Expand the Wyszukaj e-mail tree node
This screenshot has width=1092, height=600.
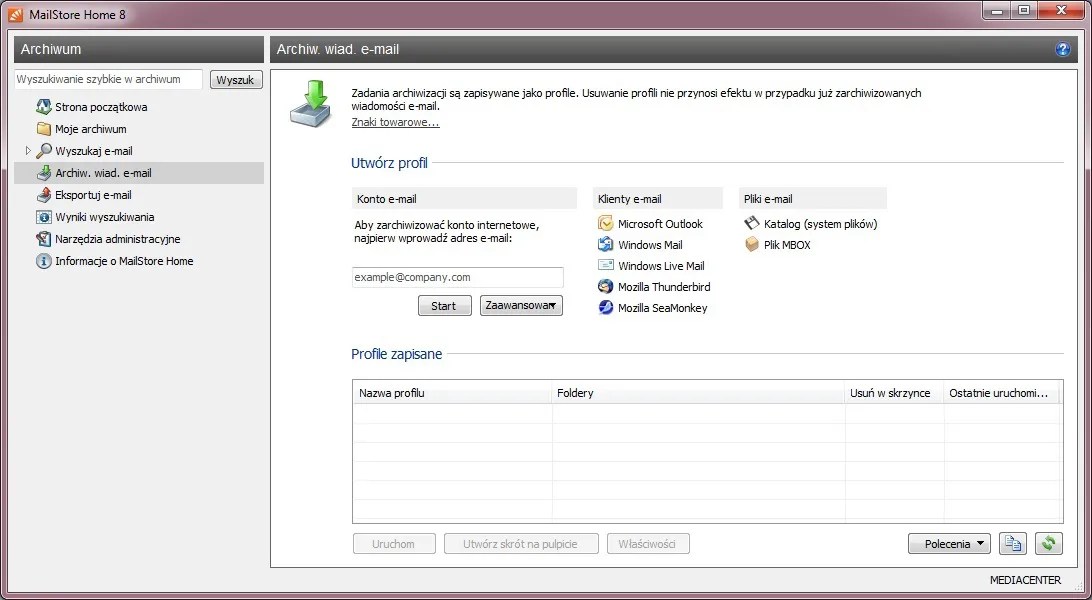[26, 150]
